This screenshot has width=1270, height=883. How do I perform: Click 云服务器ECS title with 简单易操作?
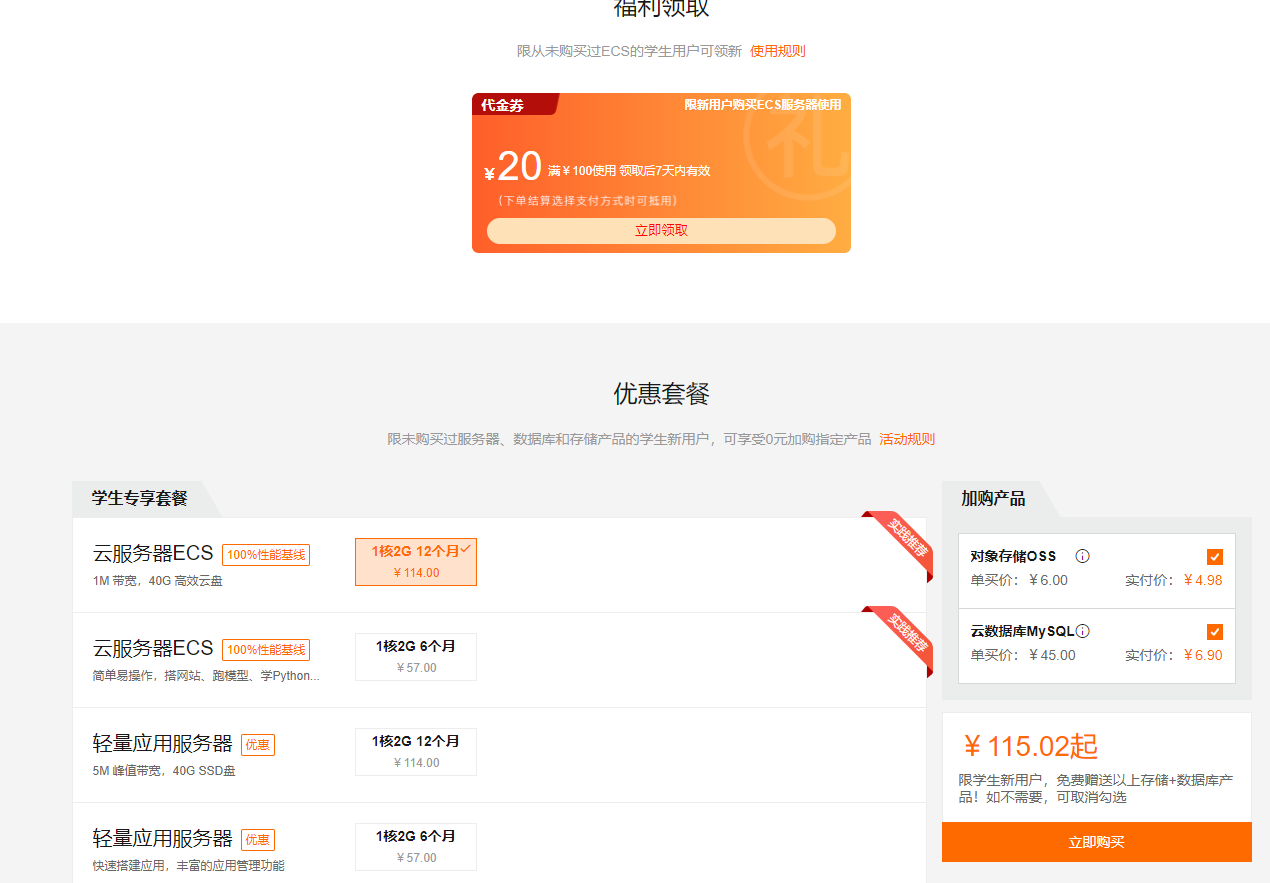(153, 649)
